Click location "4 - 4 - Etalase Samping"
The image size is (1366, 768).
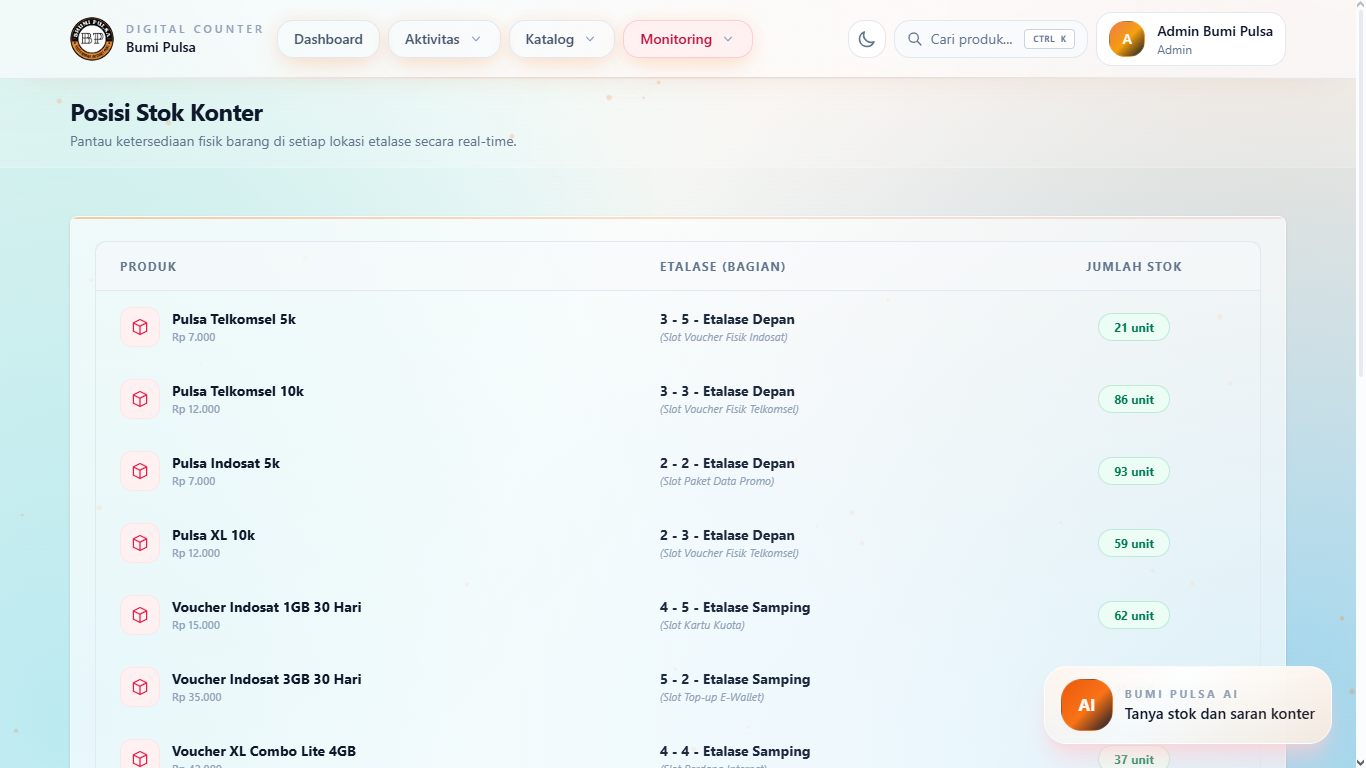[735, 751]
